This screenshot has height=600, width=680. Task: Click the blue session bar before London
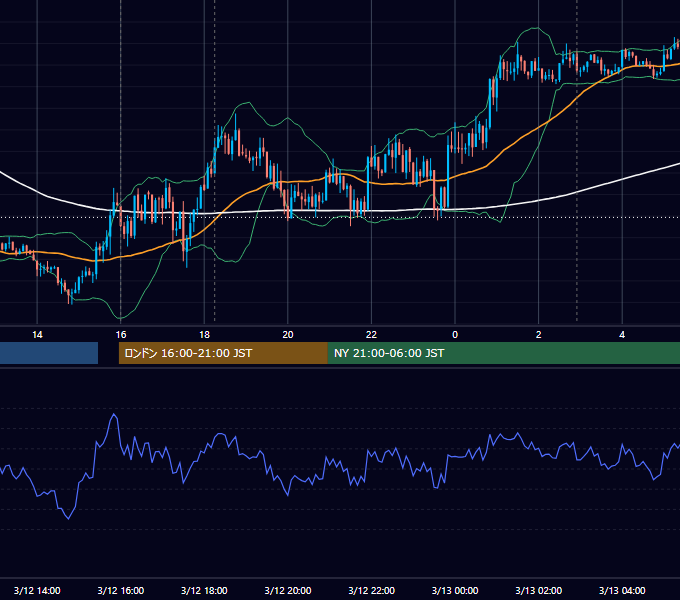coord(49,353)
